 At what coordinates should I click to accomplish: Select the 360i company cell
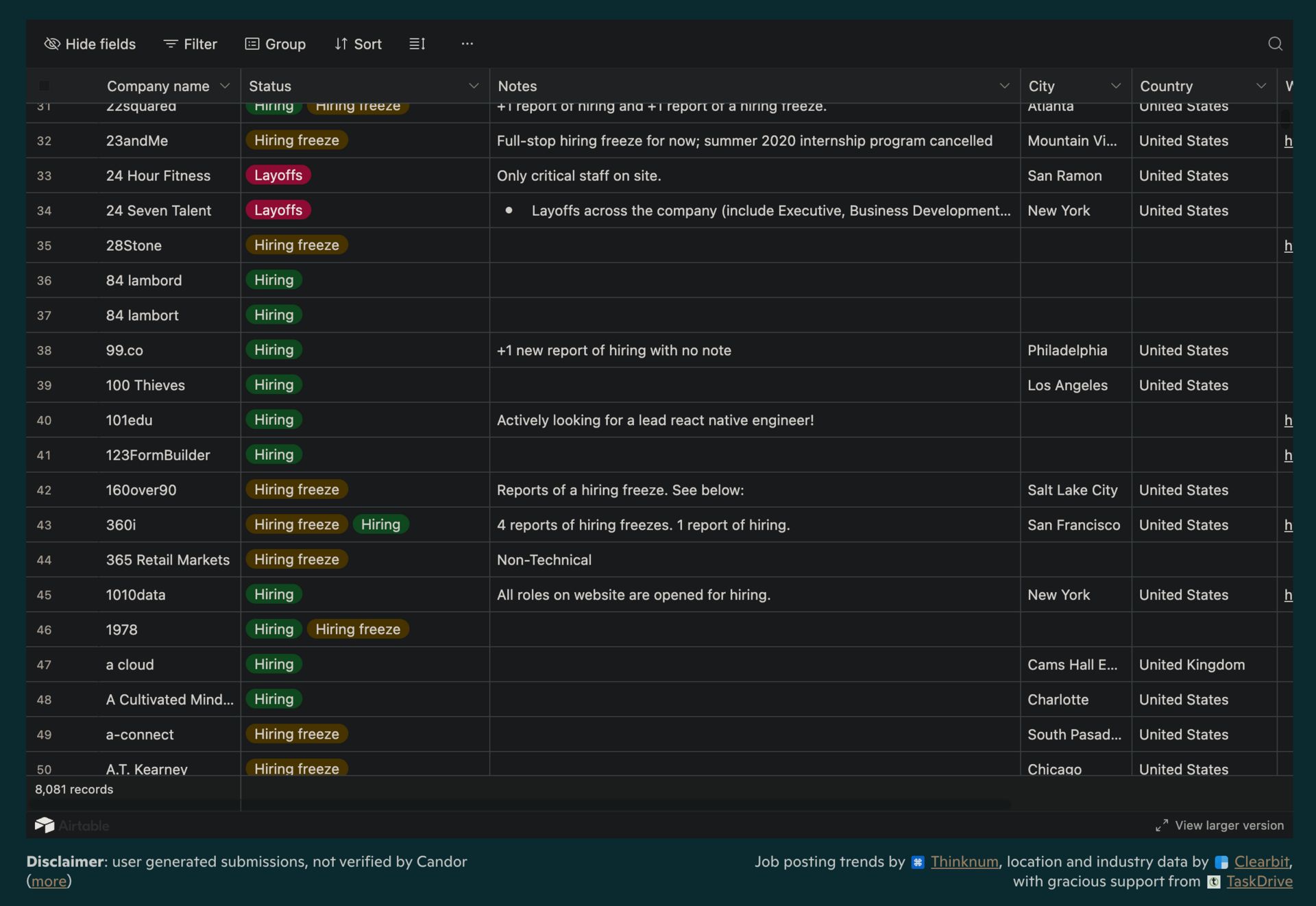coord(169,525)
